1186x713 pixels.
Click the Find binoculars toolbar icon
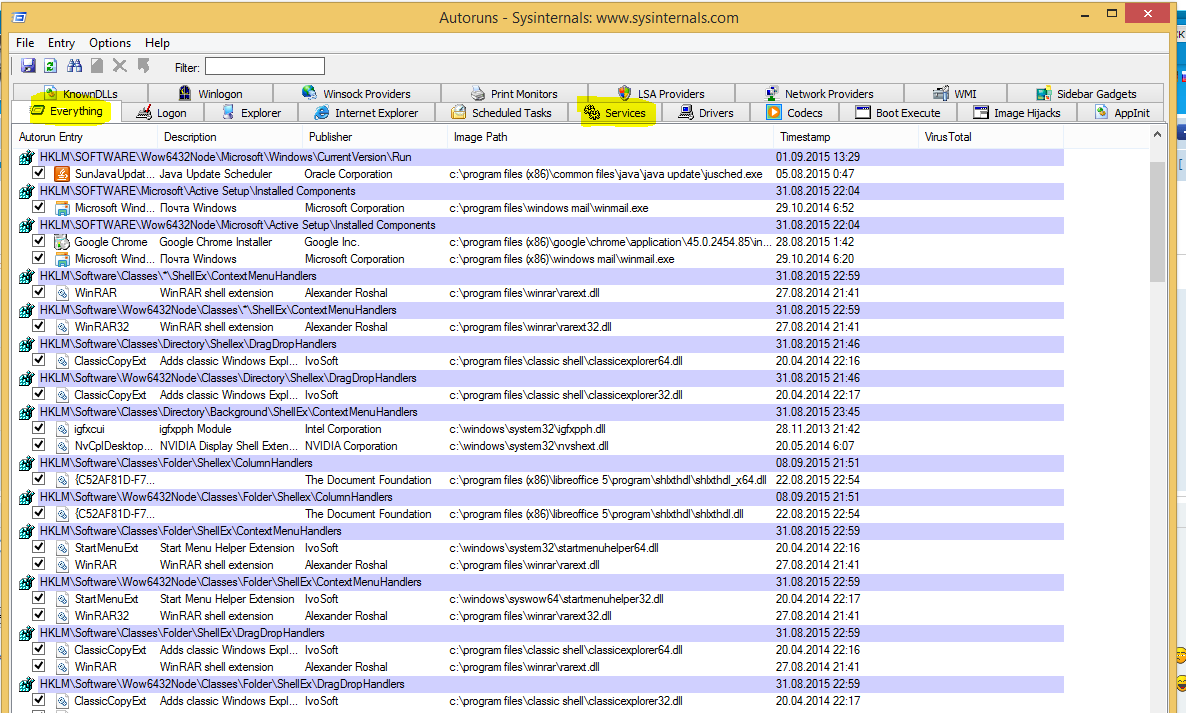point(74,66)
